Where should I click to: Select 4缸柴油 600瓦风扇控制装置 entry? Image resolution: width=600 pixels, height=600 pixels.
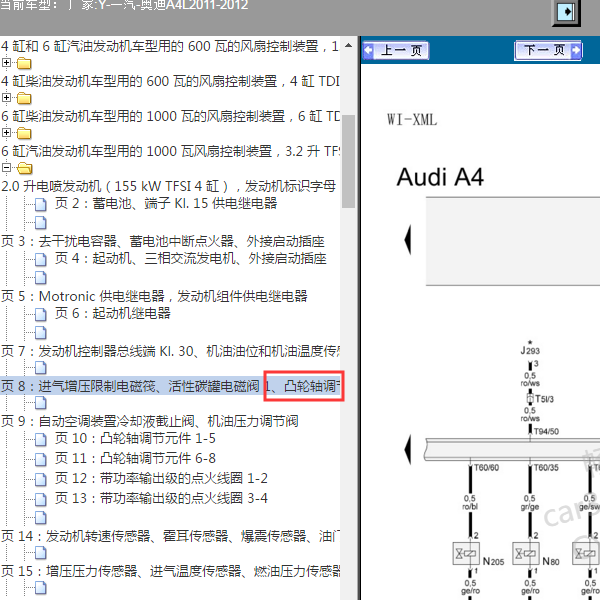click(170, 81)
